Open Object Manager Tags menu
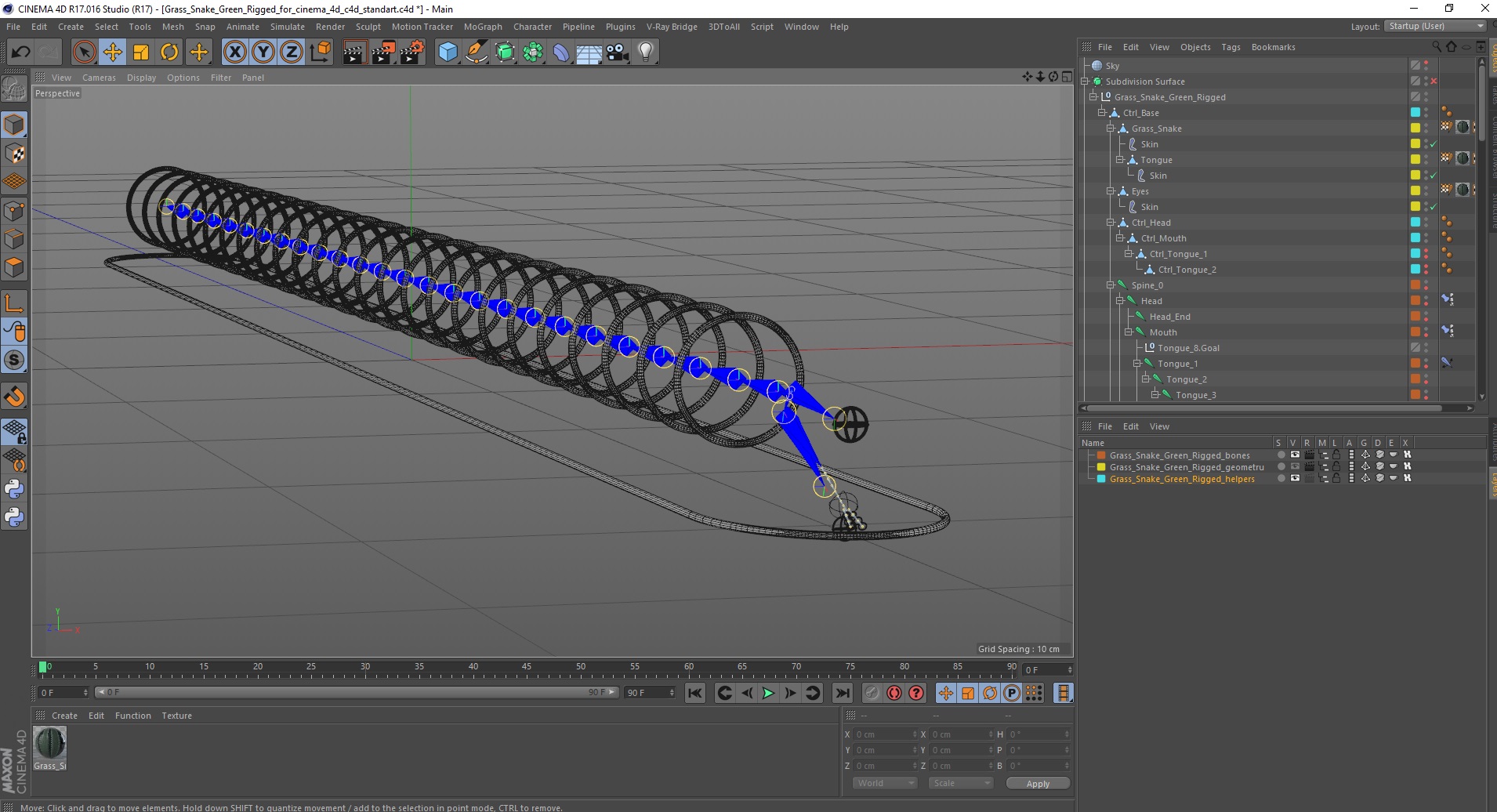The width and height of the screenshot is (1497, 812). (1231, 47)
